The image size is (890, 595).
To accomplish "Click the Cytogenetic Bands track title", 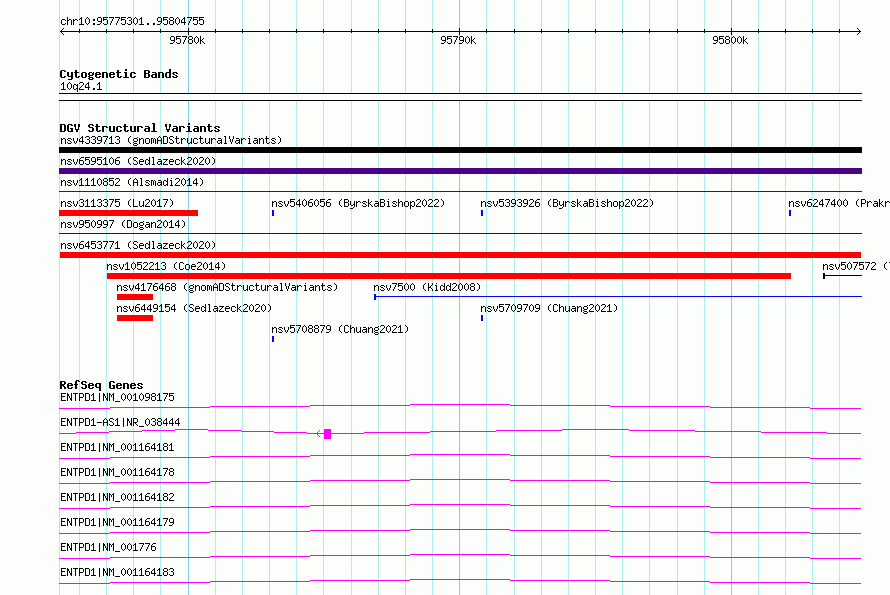I will click(x=119, y=74).
